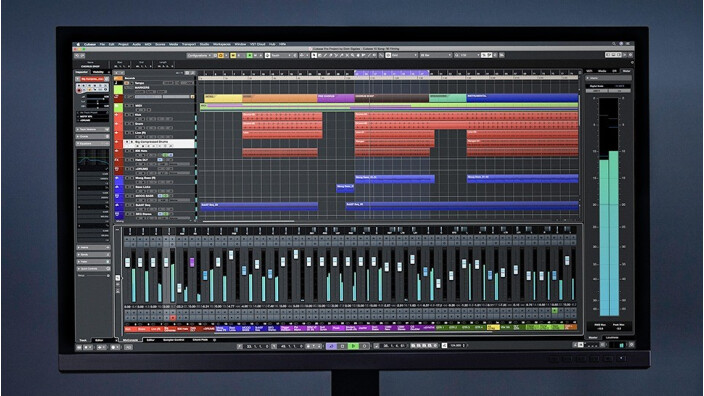Viewport: 704px width, 396px height.
Task: Click the INTRO marker event
Action: 223,98
